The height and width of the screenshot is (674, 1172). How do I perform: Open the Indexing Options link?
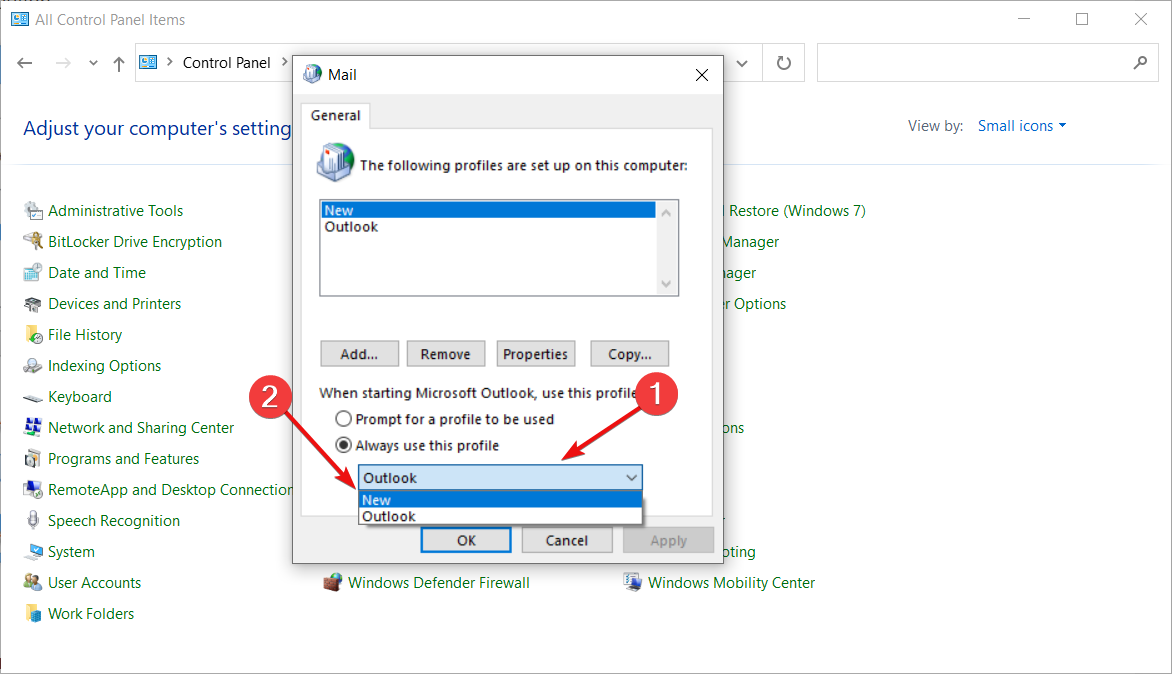105,366
